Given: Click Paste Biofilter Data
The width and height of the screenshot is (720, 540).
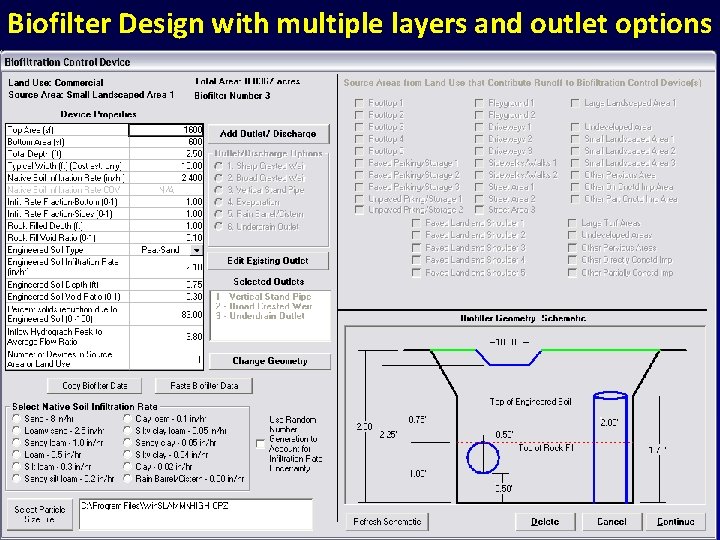Looking at the screenshot, I should [x=204, y=386].
